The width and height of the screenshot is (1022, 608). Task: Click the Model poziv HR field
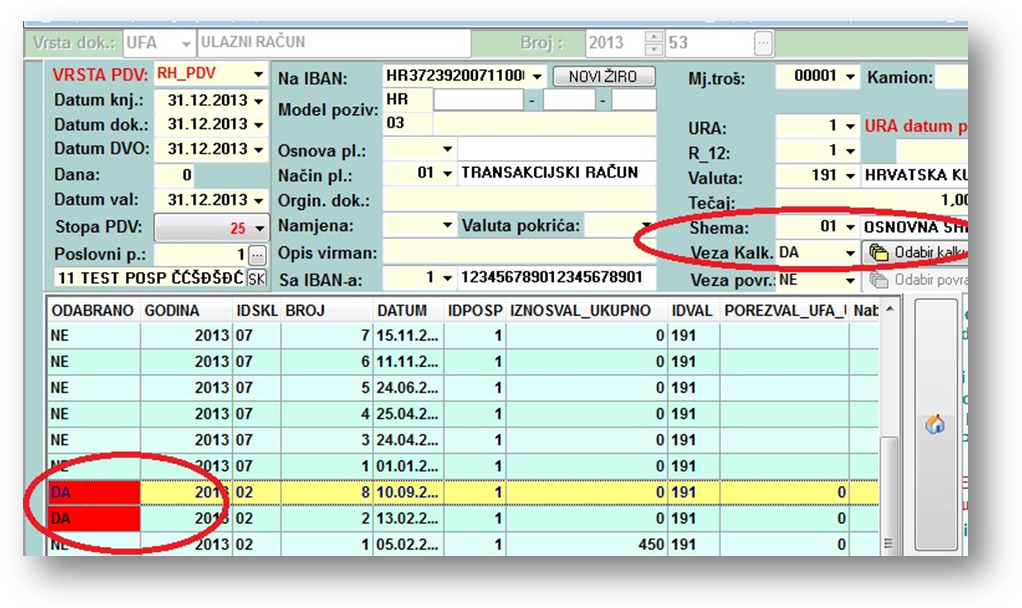(407, 100)
